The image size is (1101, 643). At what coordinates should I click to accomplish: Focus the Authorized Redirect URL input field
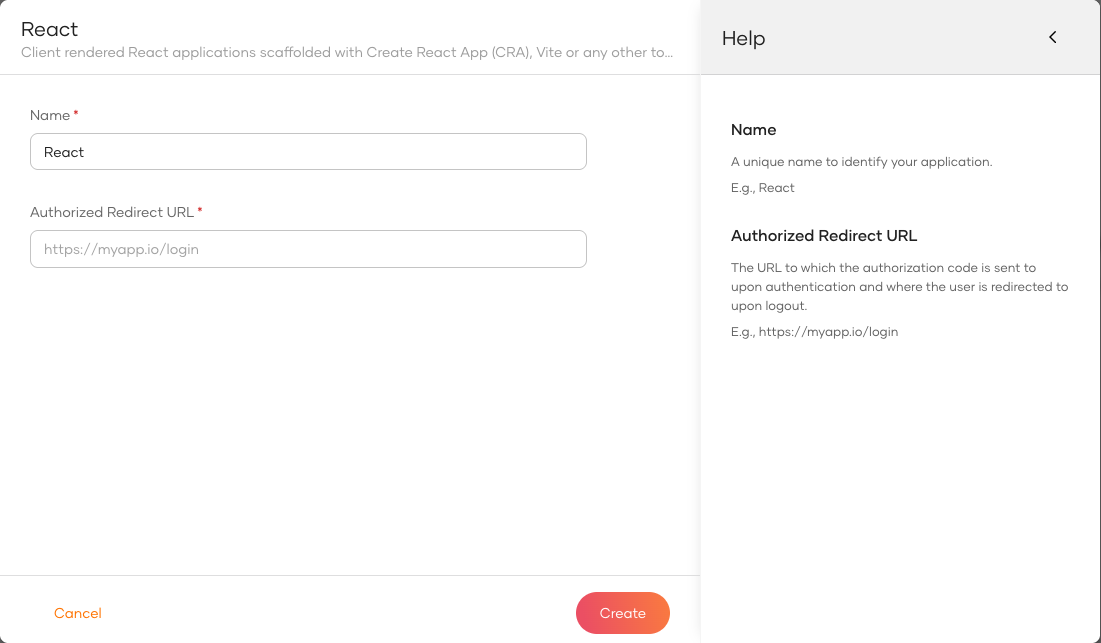coord(308,248)
